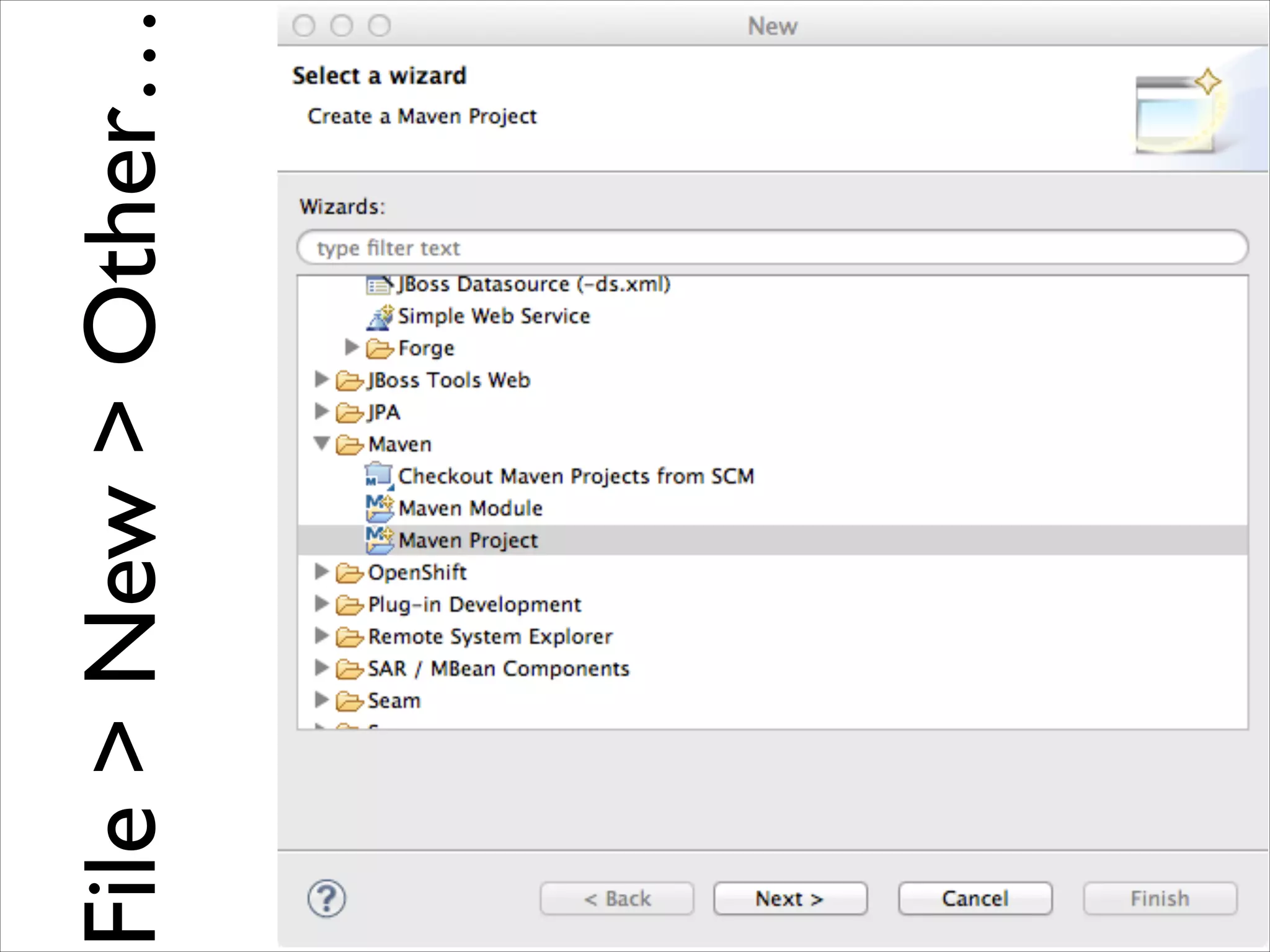1270x952 pixels.
Task: Select the Seam label
Action: click(x=394, y=701)
